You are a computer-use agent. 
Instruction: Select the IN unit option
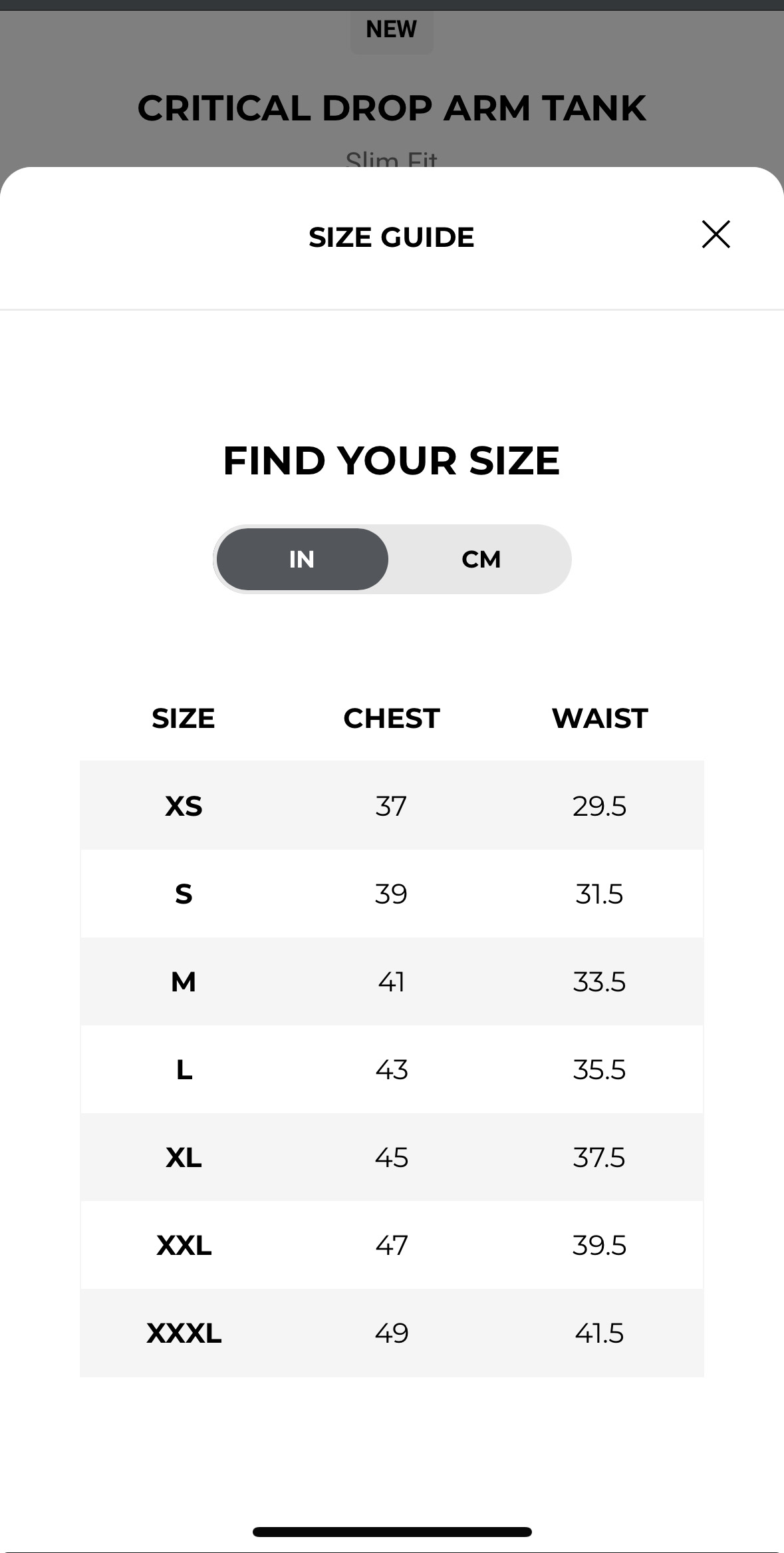tap(301, 560)
